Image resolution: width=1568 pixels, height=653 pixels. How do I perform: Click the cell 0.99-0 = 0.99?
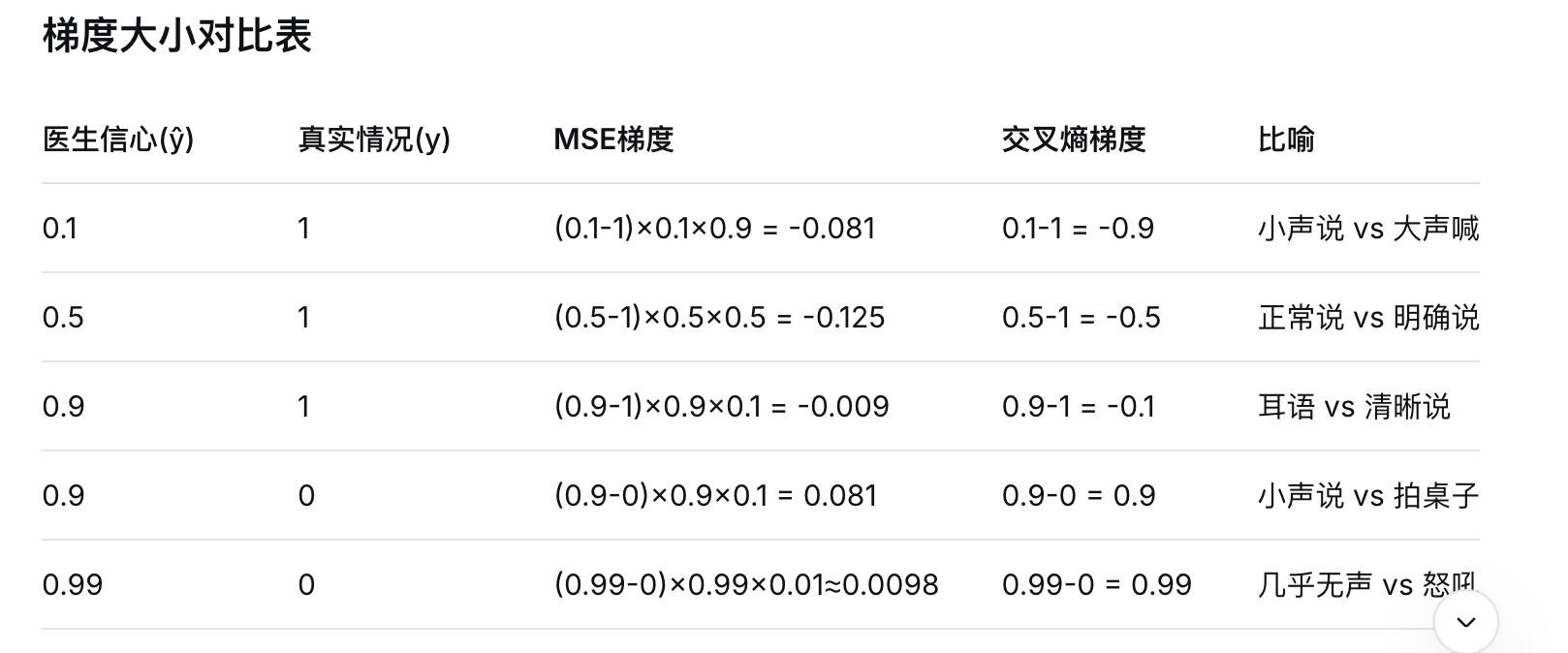[1096, 585]
